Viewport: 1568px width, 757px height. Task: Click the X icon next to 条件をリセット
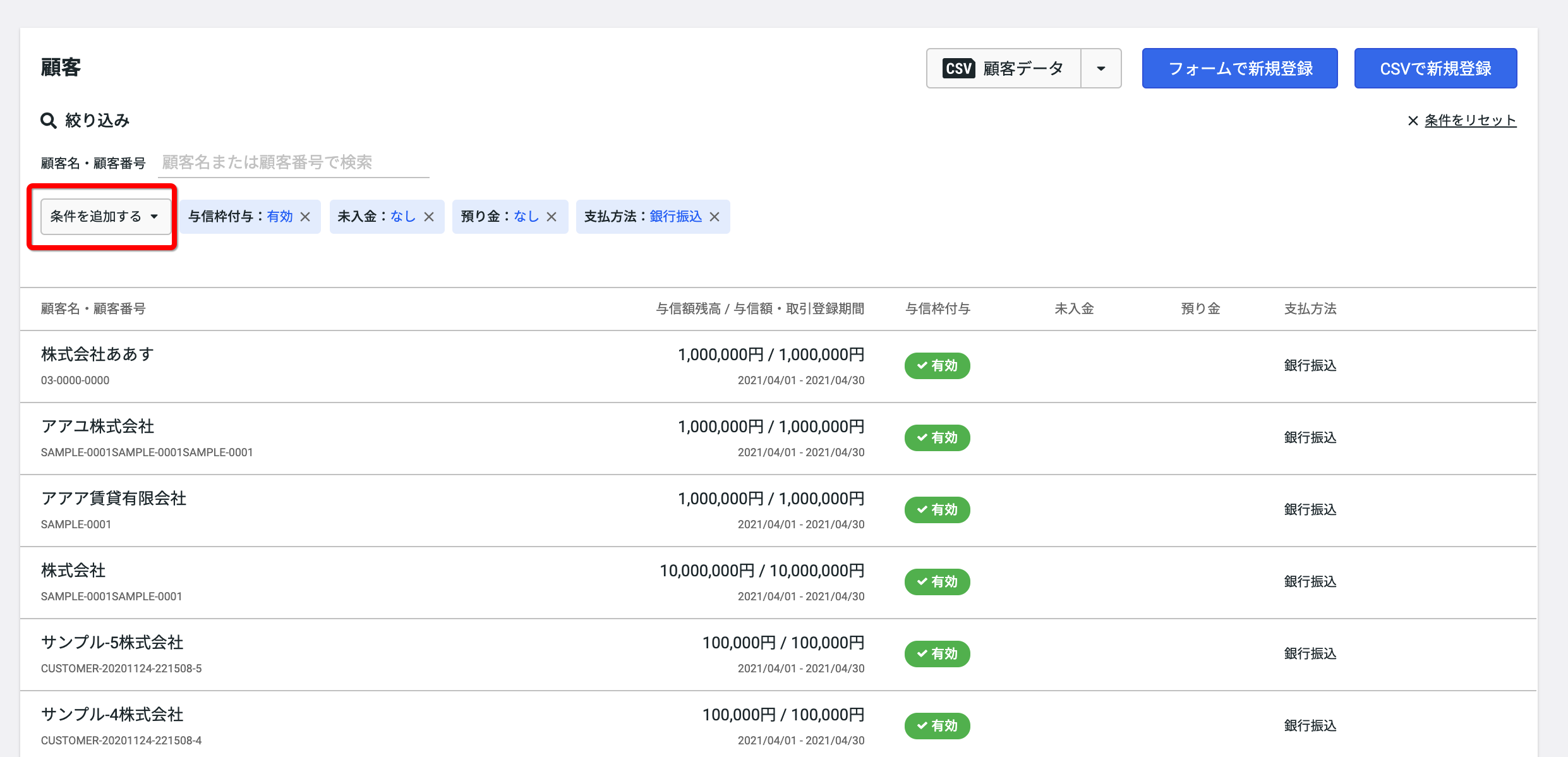coord(1413,121)
